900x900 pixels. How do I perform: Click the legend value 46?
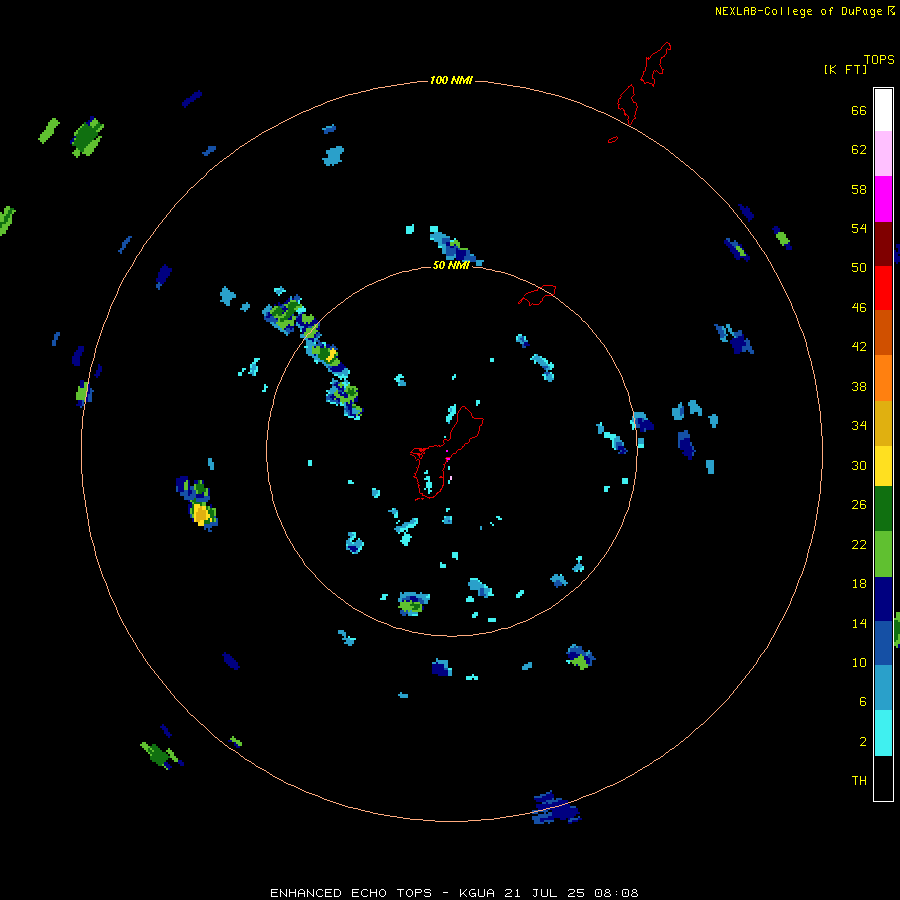[x=859, y=308]
